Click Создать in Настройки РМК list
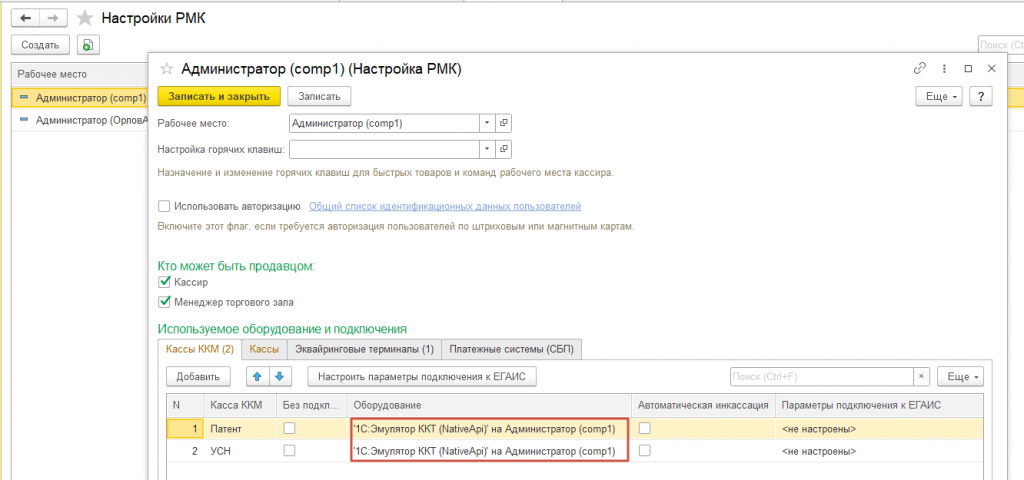 (40, 45)
